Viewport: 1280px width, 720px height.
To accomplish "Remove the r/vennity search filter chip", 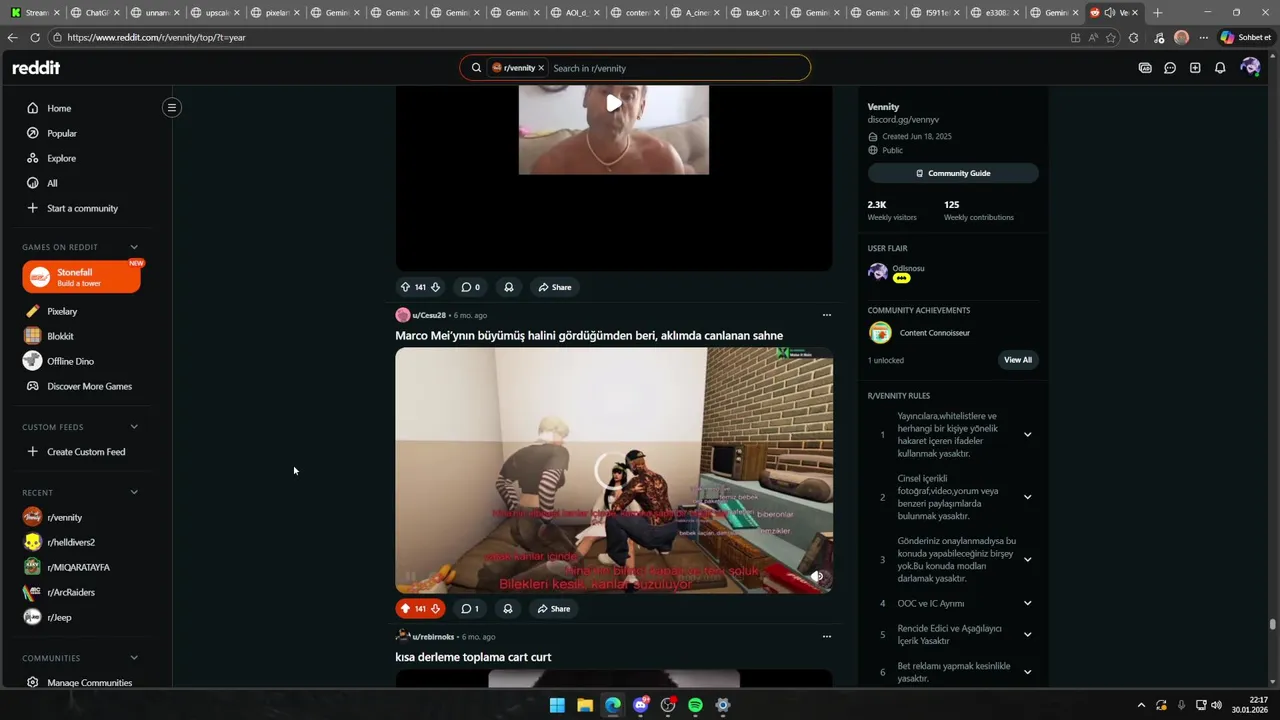I will click(541, 68).
